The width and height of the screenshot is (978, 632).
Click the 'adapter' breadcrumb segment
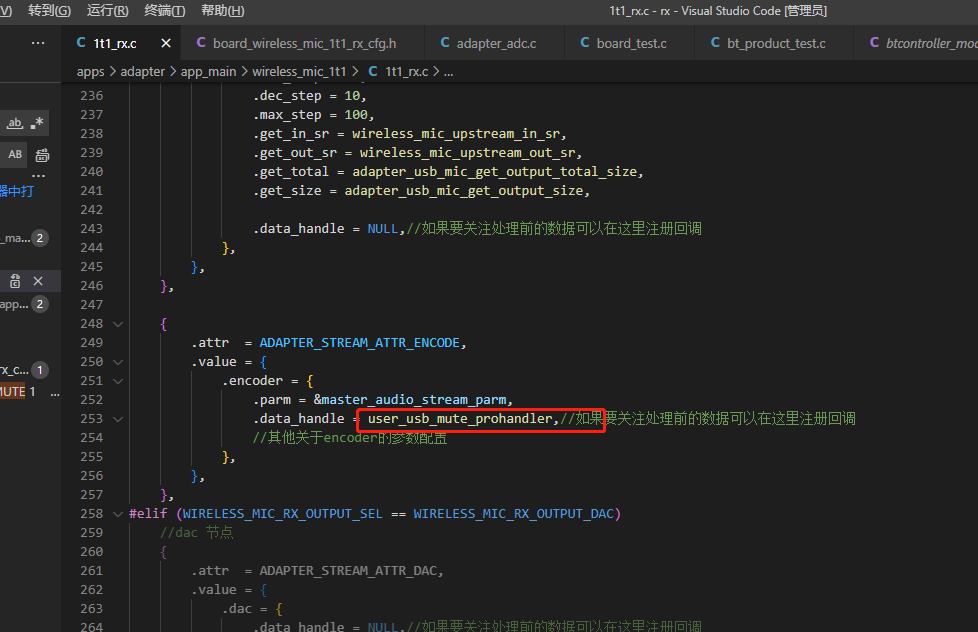[142, 72]
